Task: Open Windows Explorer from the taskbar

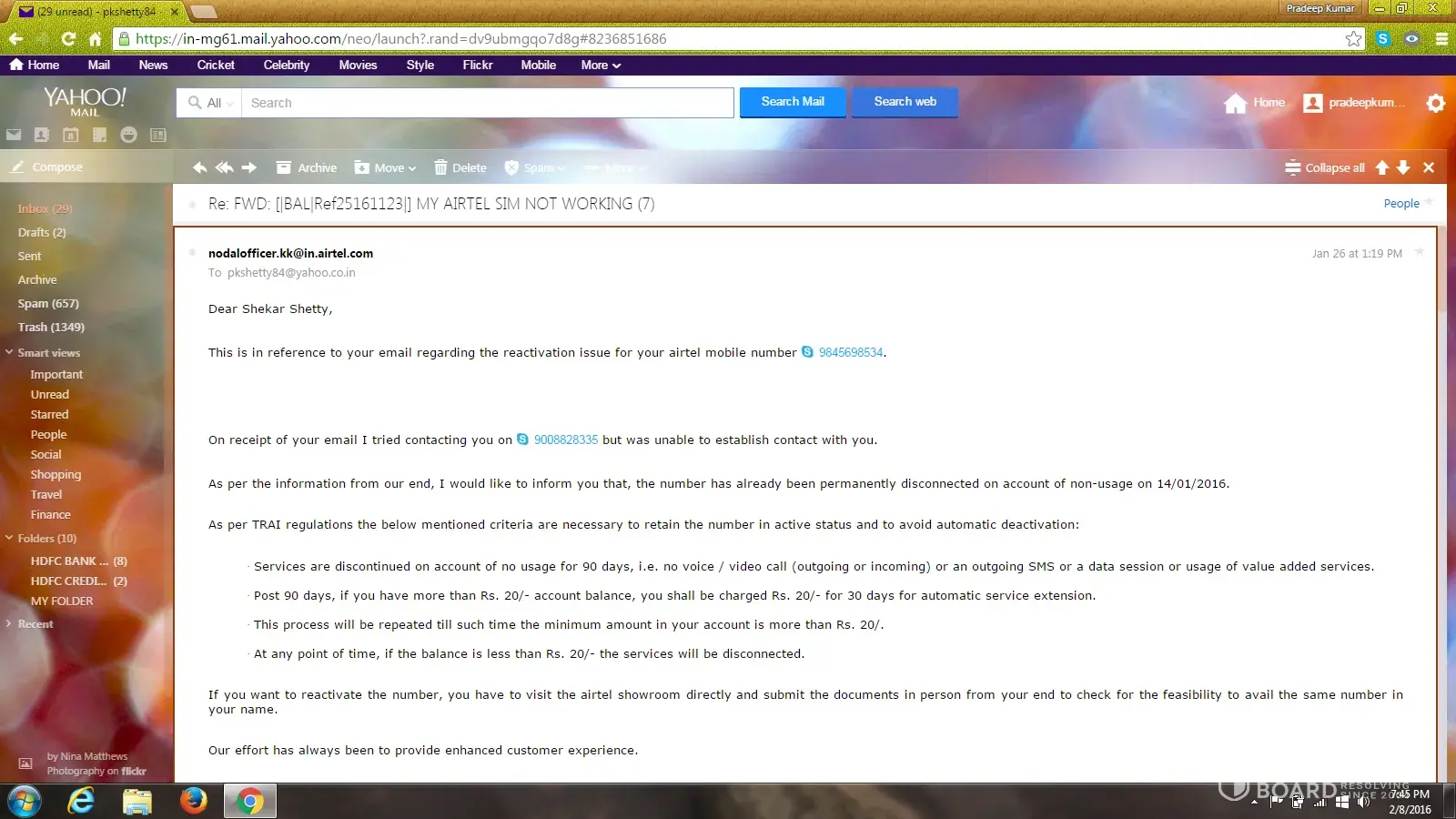Action: [x=137, y=802]
